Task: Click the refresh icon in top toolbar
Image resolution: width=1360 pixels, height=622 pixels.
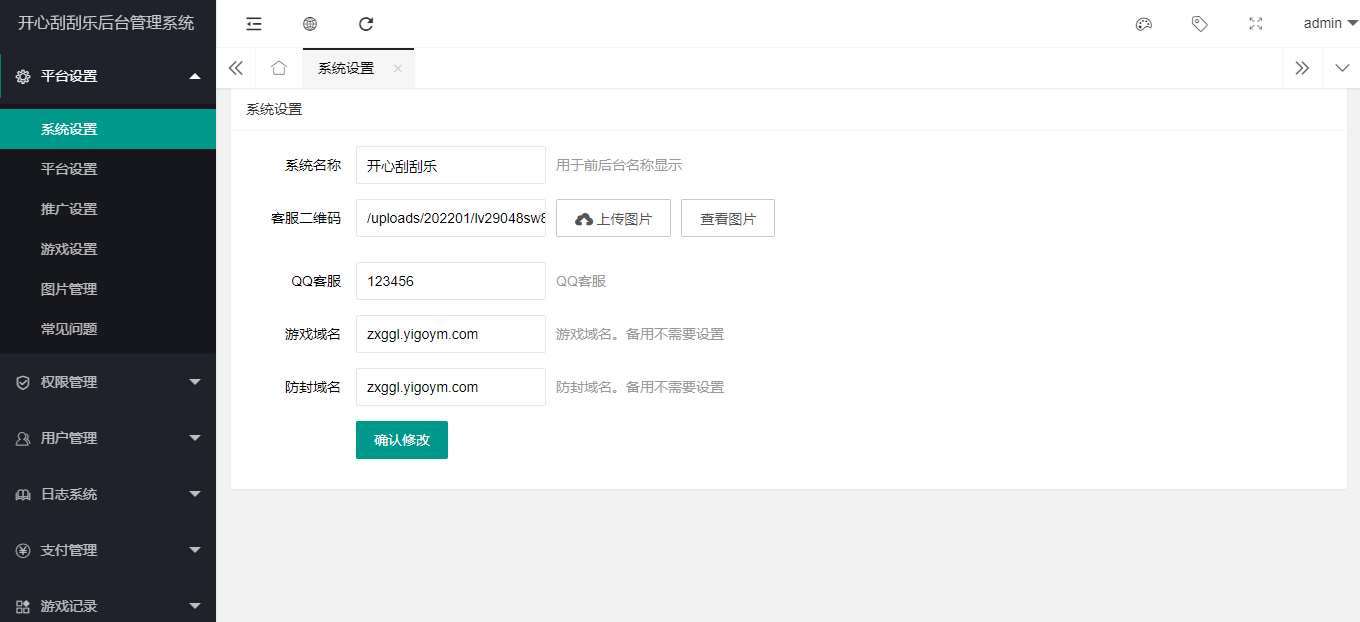Action: click(x=366, y=24)
